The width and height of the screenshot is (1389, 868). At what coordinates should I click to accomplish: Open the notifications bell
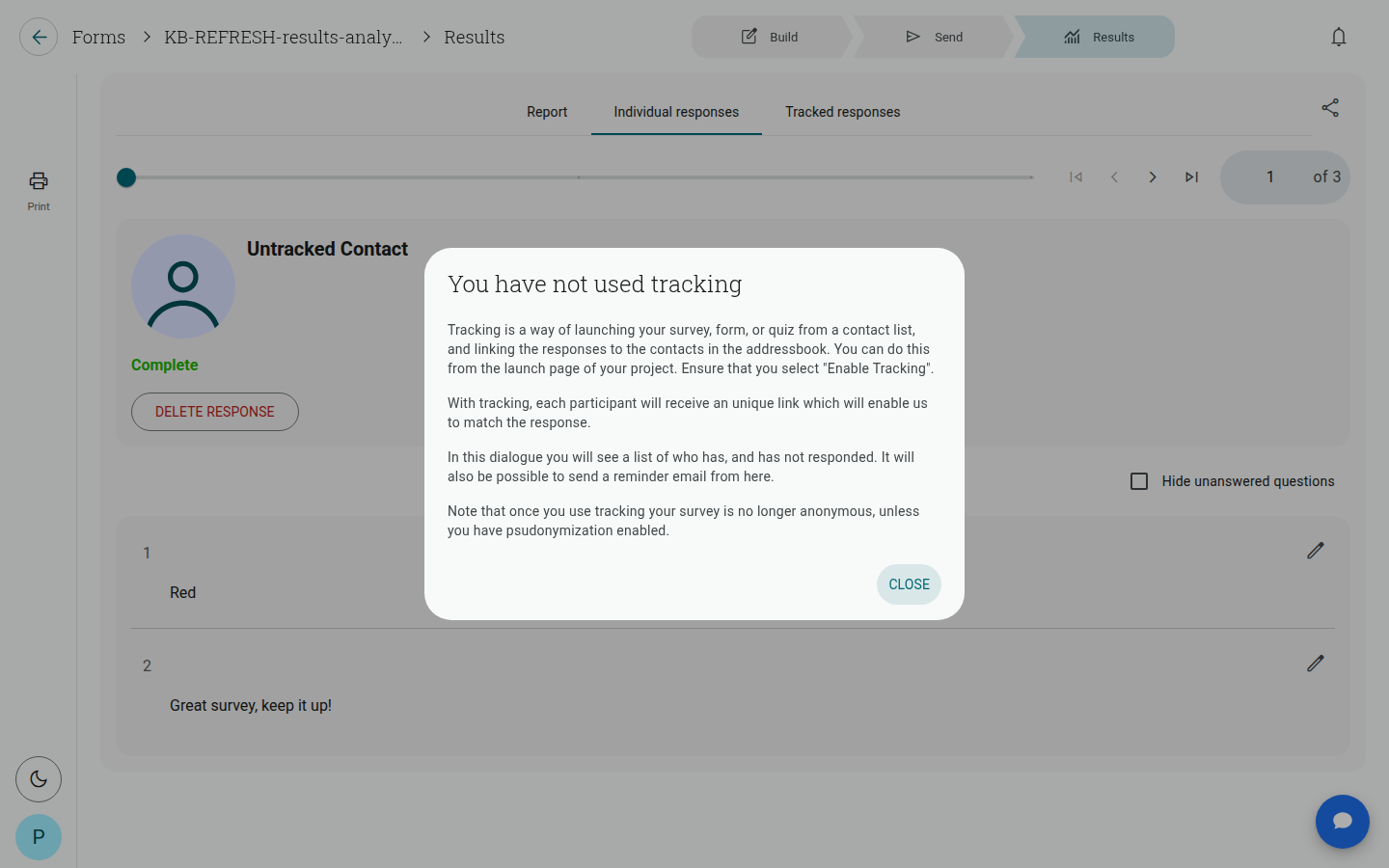1338,37
